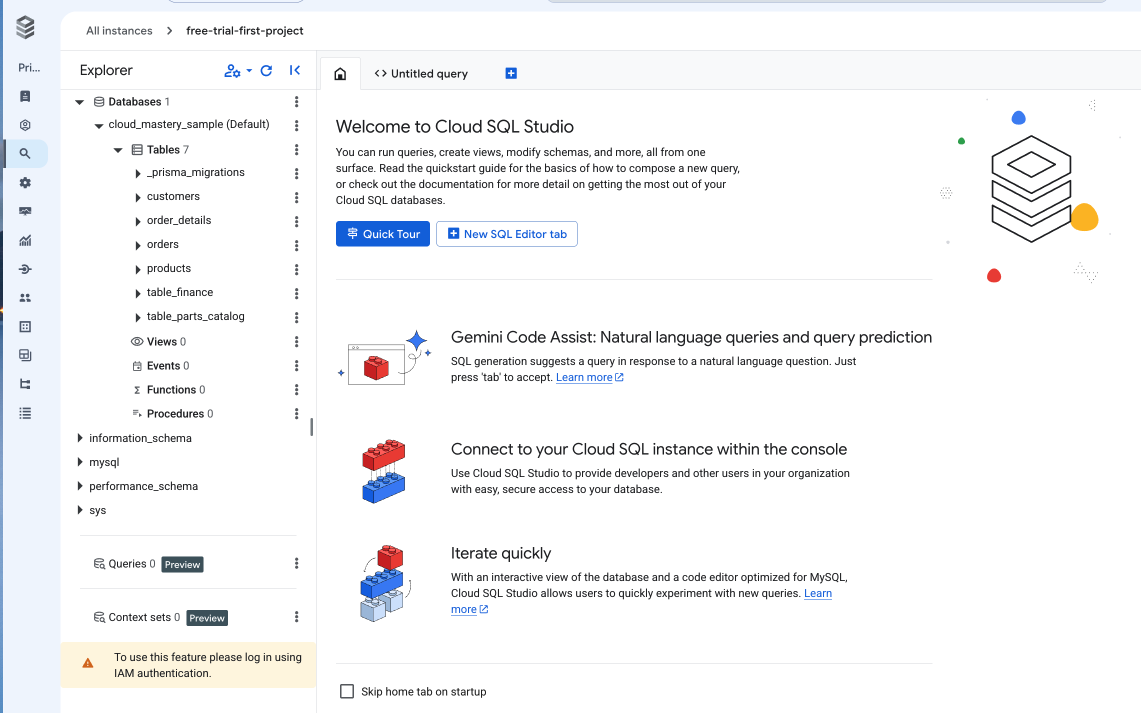
Task: Expand the mysql database
Action: 79,462
